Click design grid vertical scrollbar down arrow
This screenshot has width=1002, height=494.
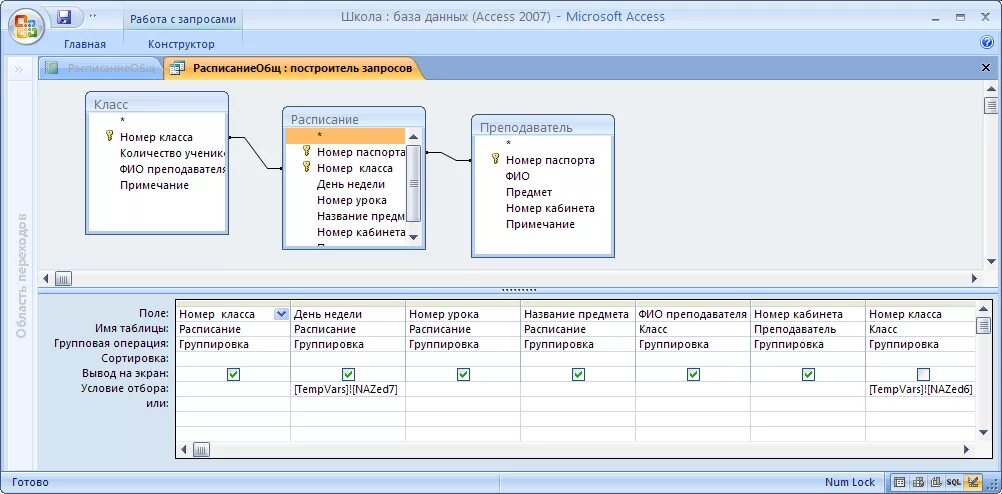pos(983,433)
